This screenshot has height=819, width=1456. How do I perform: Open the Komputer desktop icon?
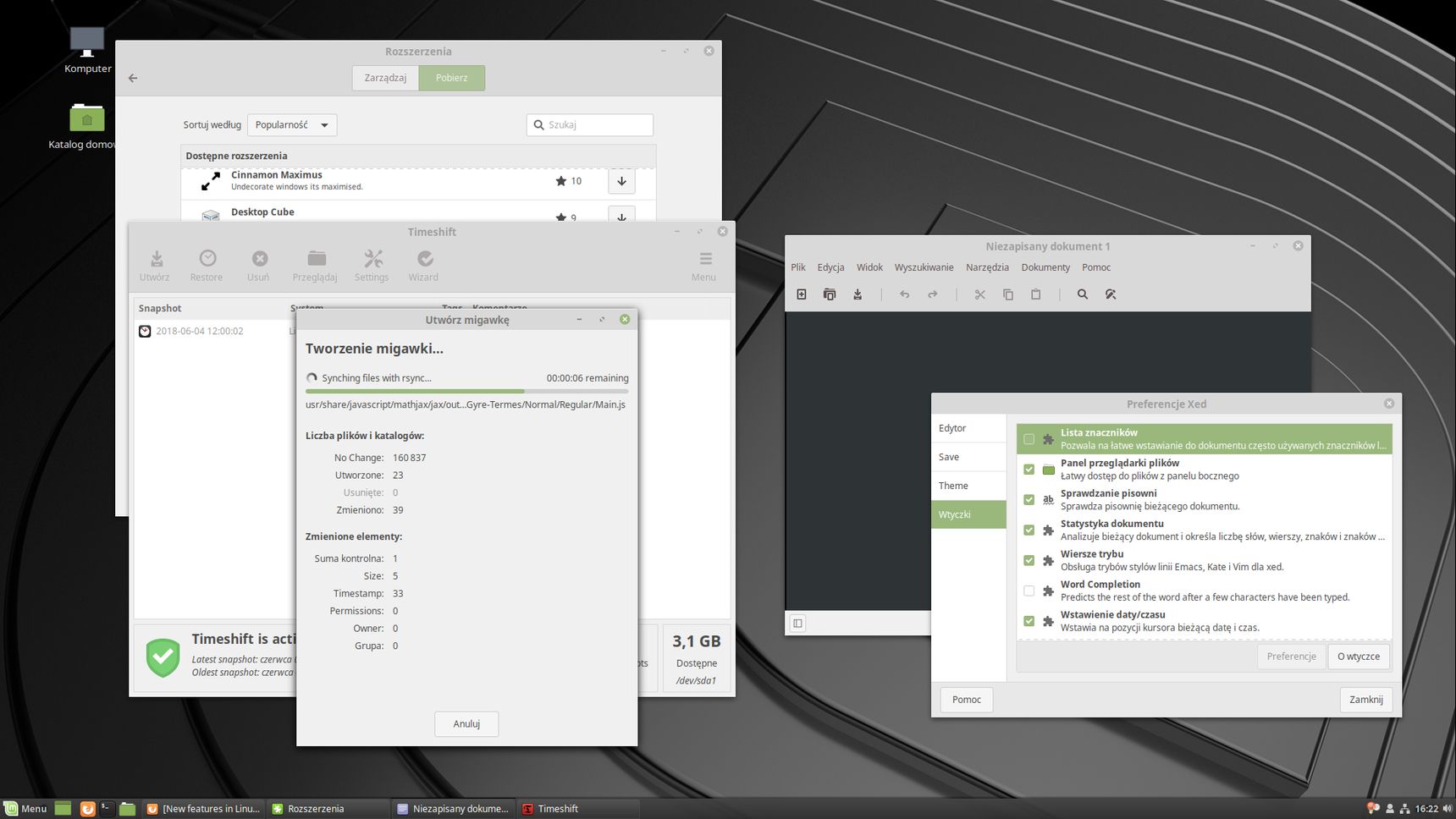click(87, 50)
